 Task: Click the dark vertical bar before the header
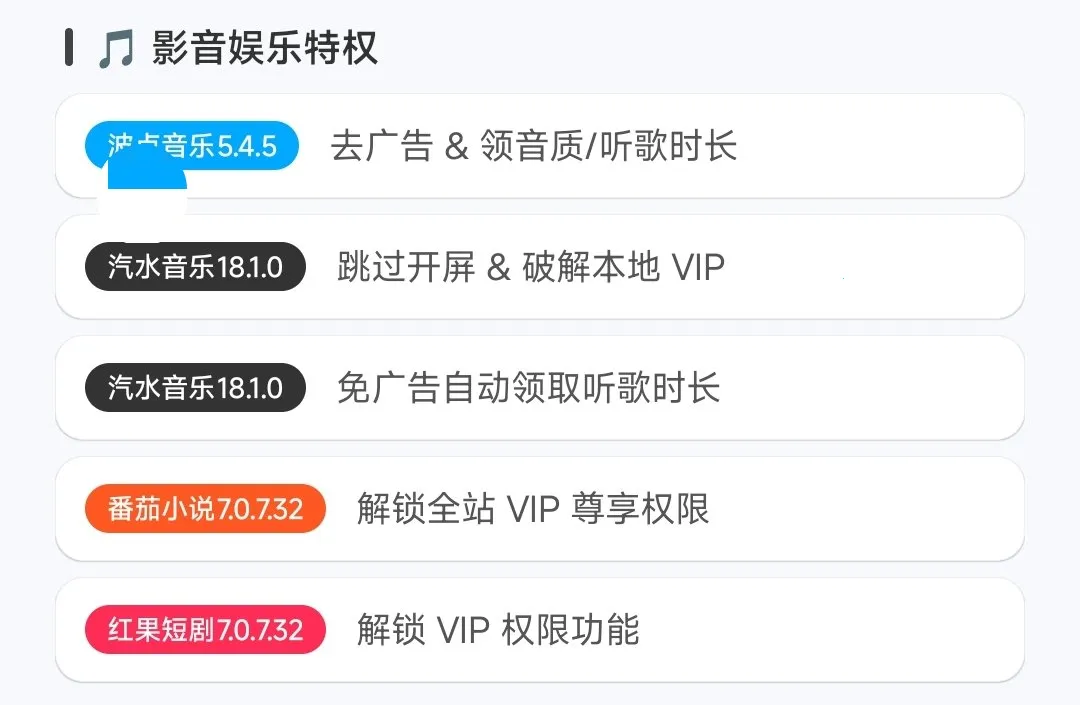tap(68, 48)
